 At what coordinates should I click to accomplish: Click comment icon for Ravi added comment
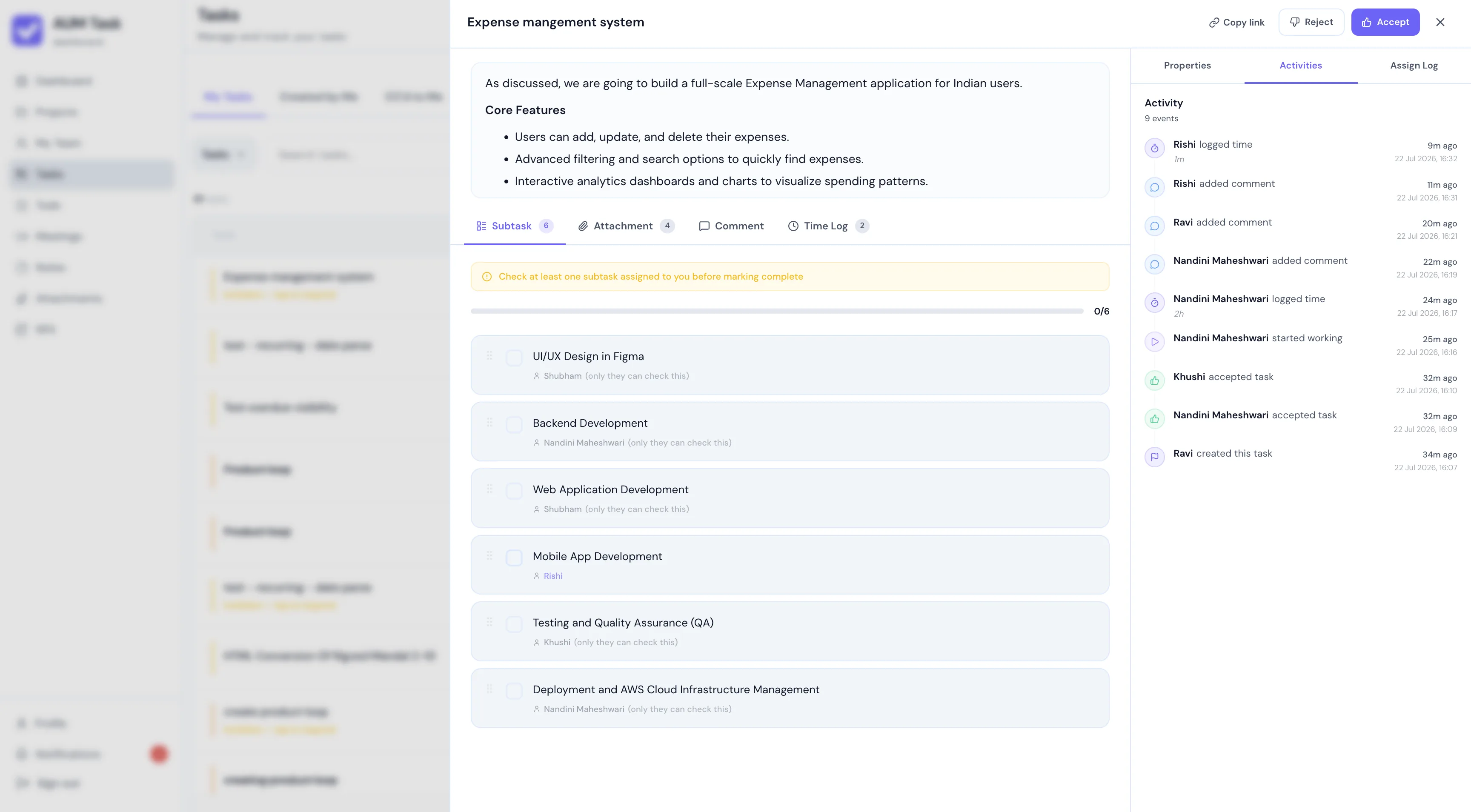(x=1154, y=226)
